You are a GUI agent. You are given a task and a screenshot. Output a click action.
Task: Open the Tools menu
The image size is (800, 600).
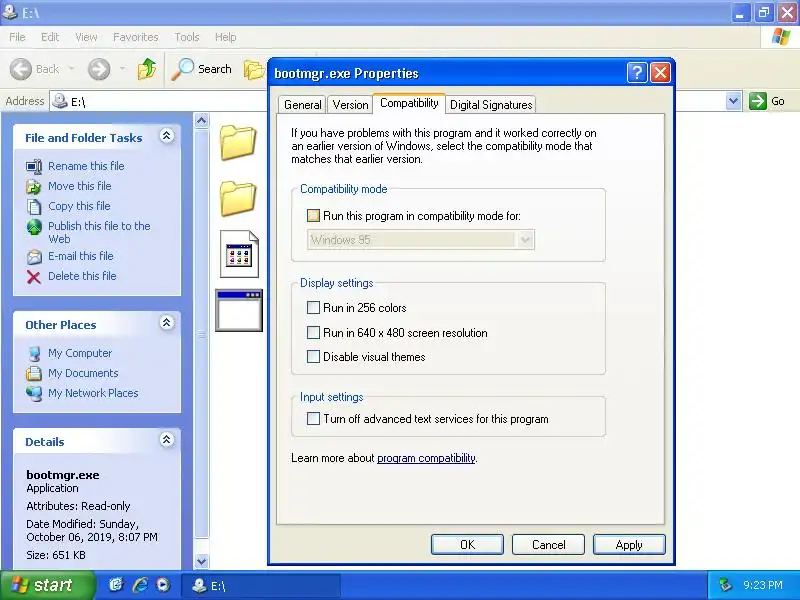(x=187, y=37)
